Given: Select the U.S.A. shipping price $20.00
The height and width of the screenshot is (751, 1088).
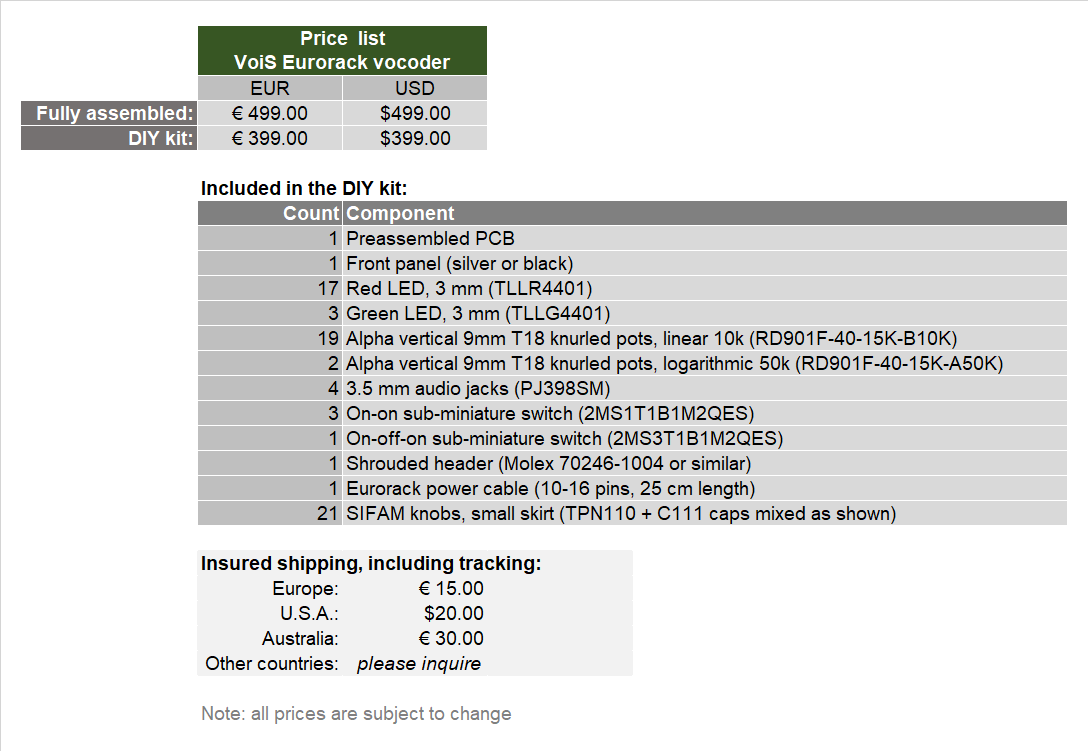Looking at the screenshot, I should [x=453, y=613].
